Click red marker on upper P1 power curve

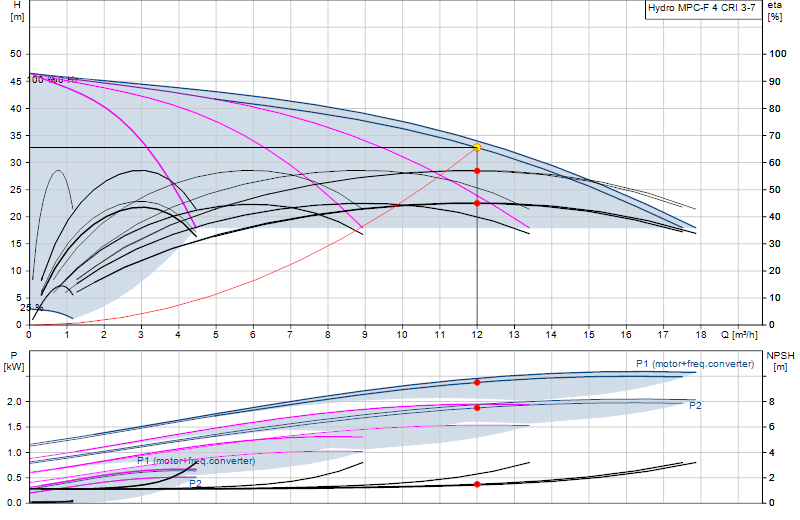pos(477,382)
